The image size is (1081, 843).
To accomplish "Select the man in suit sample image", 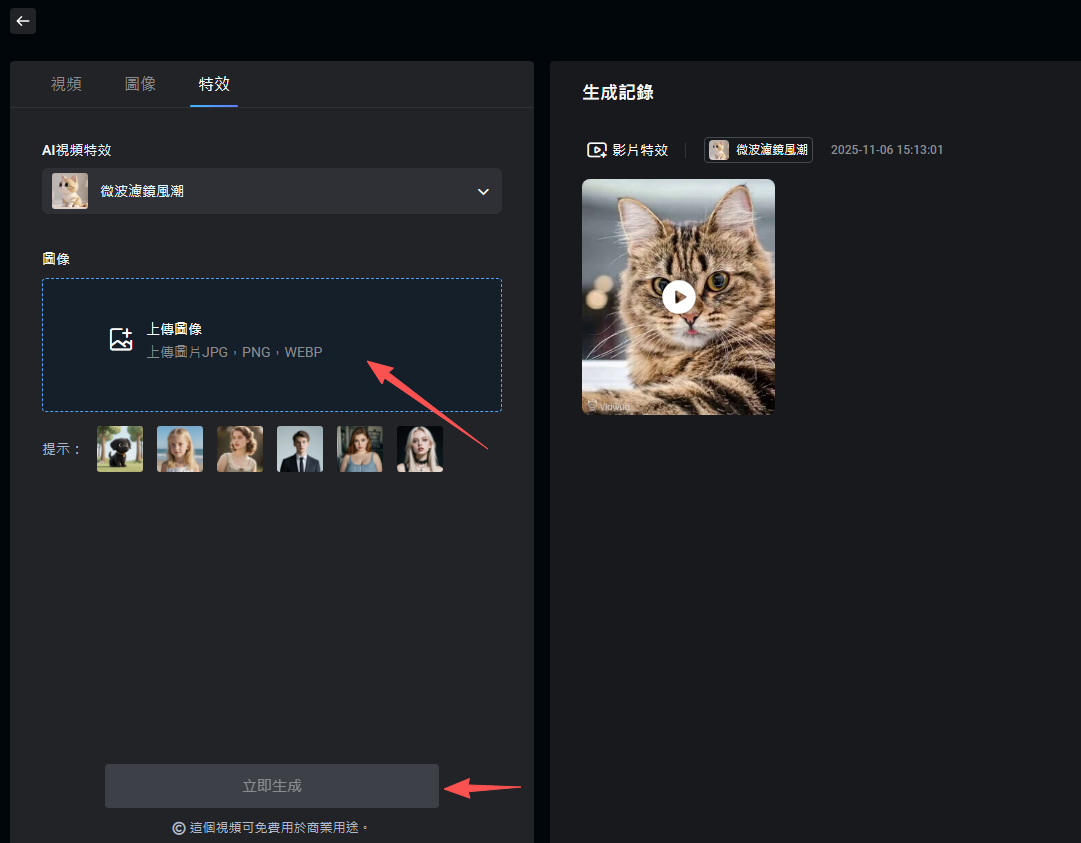I will coord(300,449).
